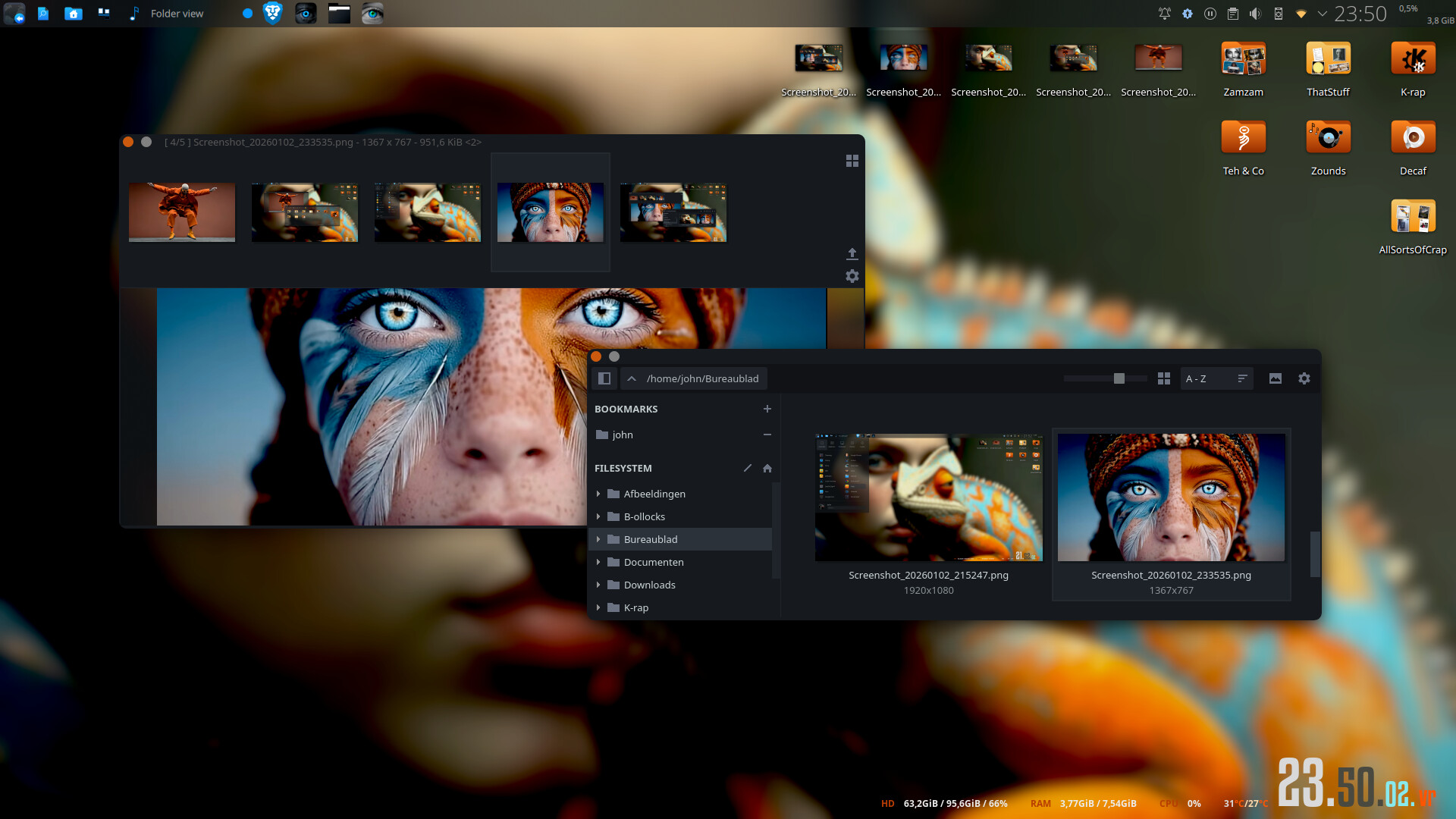This screenshot has width=1456, height=819.
Task: Expand the Afbeeldingen folder tree
Action: pyautogui.click(x=598, y=494)
